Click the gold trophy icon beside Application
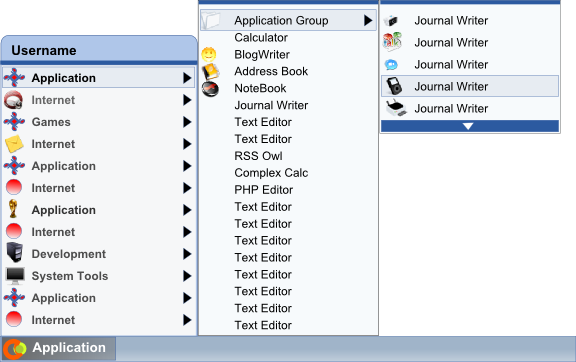576x362 pixels. click(13, 209)
